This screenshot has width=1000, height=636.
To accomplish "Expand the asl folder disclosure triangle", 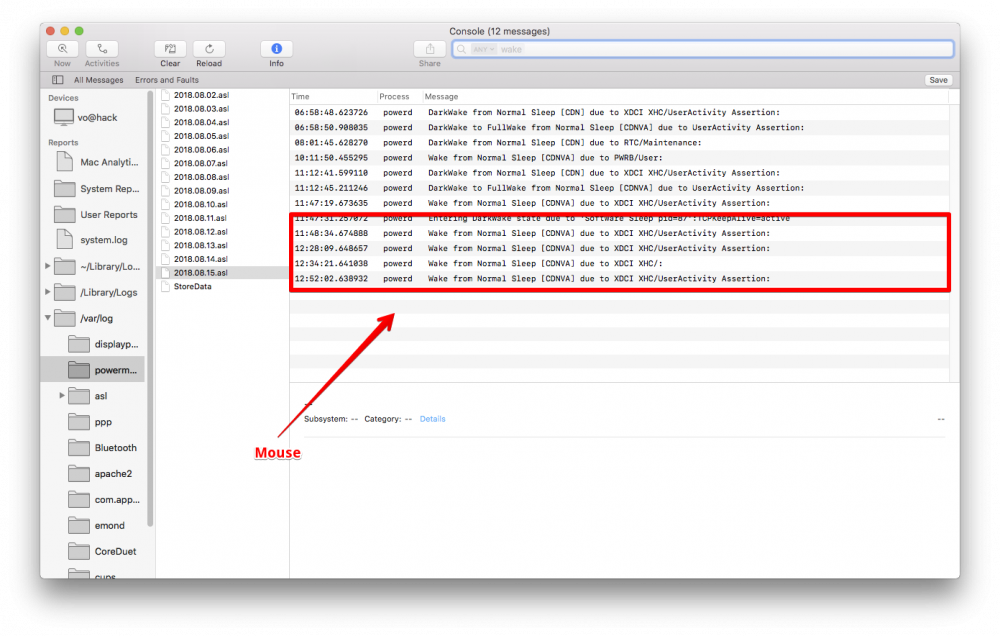I will [x=62, y=396].
